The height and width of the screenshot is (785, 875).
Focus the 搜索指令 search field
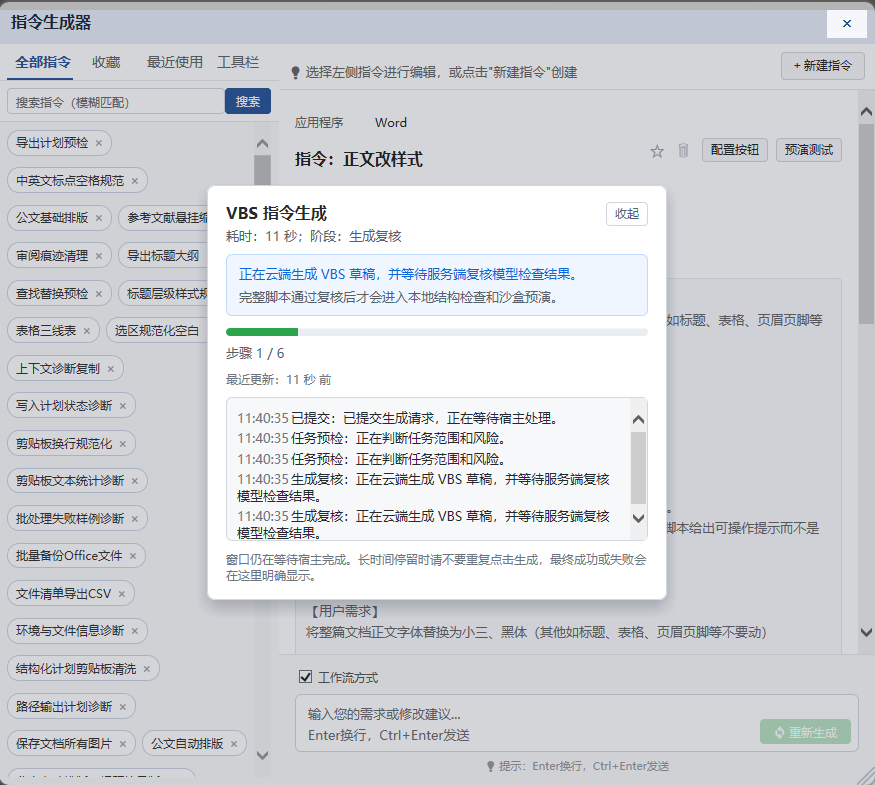[x=116, y=102]
